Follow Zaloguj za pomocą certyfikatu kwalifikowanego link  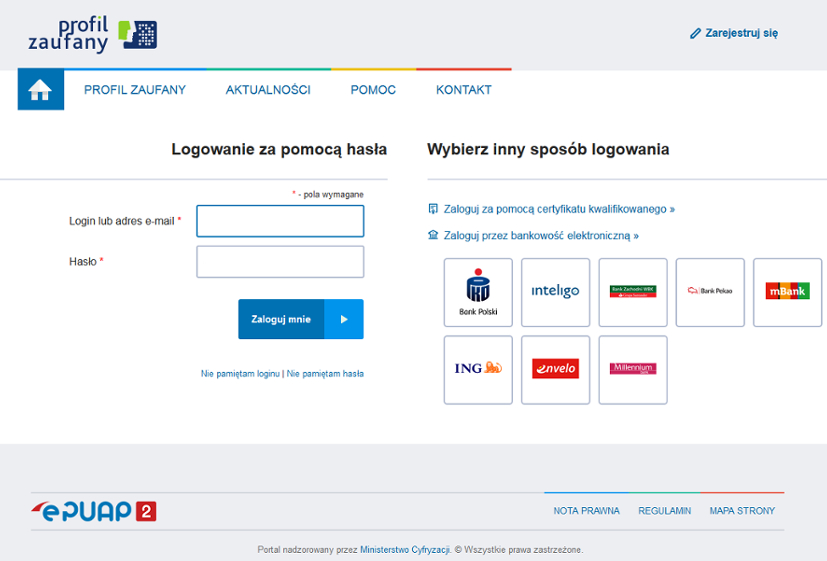pos(559,209)
